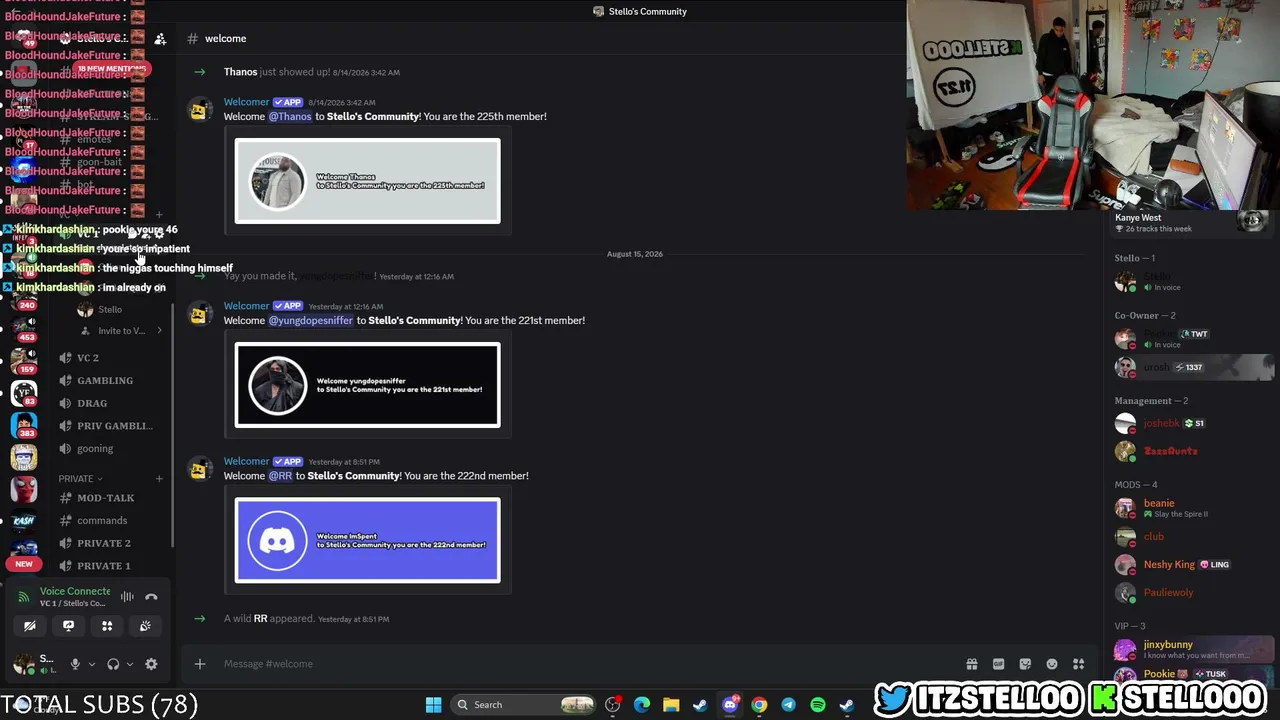1280x720 pixels.
Task: View ImSpent welcome banner image
Action: click(x=368, y=540)
